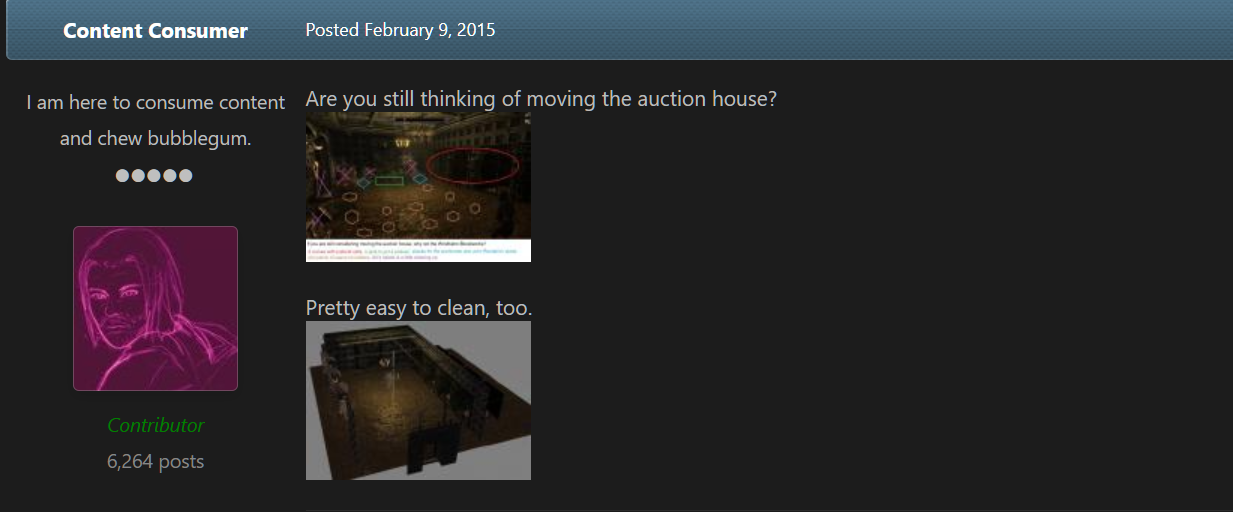
Task: Open the pink sketch avatar image
Action: click(x=155, y=308)
